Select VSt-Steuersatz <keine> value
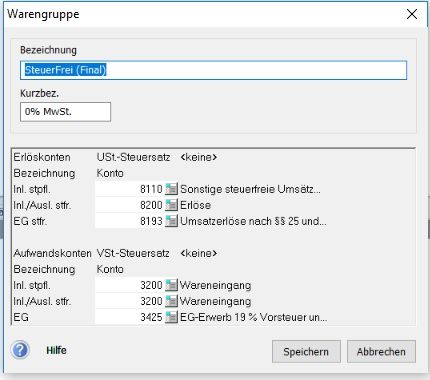This screenshot has height=380, width=430. click(199, 253)
